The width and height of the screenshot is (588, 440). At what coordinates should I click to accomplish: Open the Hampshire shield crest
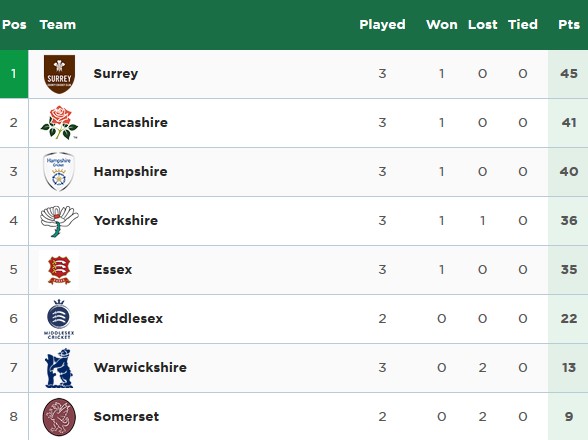[59, 171]
